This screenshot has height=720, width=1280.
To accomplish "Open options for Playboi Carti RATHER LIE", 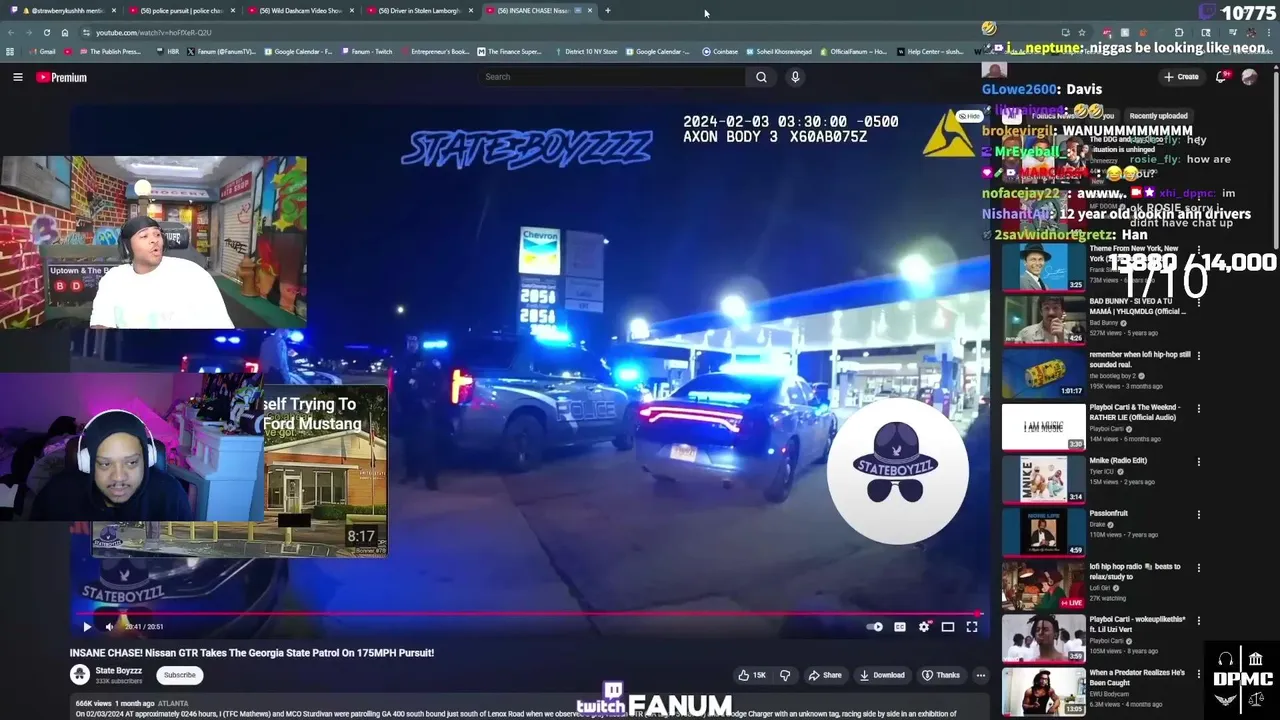I will click(x=1198, y=408).
